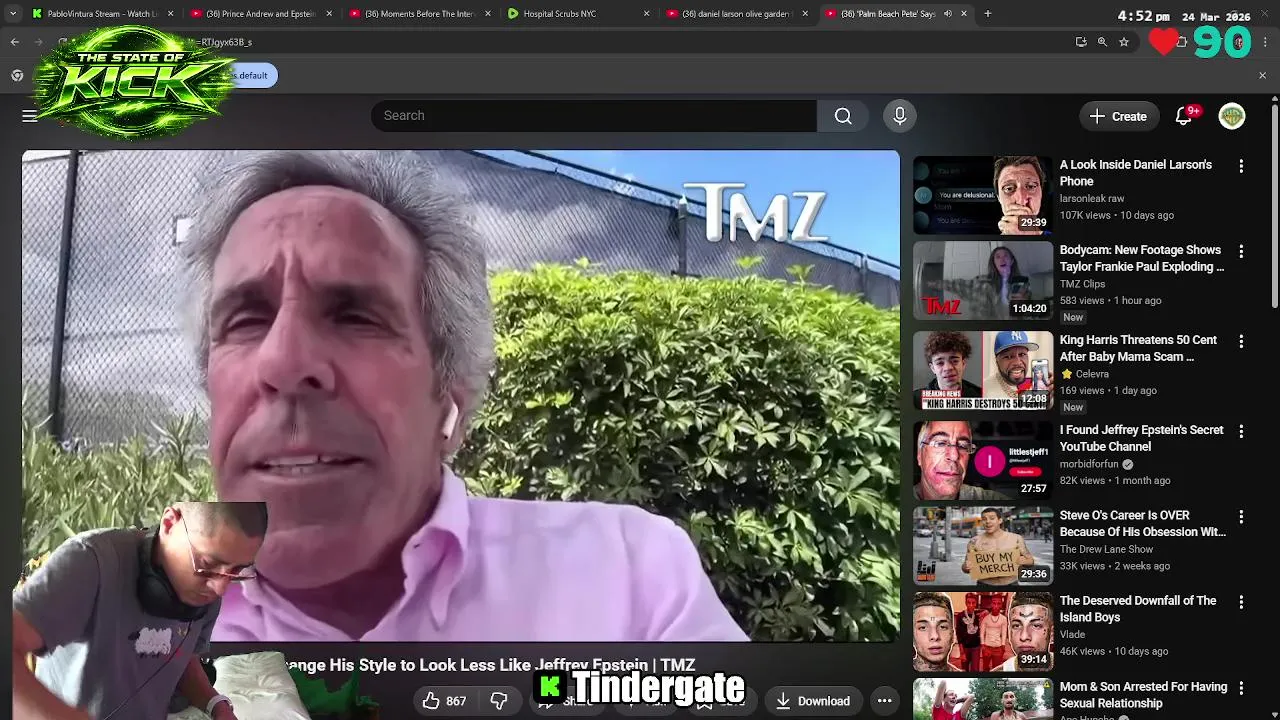Open the address bar zoom magnifier icon
Screen dimensions: 1280x720
[1102, 42]
